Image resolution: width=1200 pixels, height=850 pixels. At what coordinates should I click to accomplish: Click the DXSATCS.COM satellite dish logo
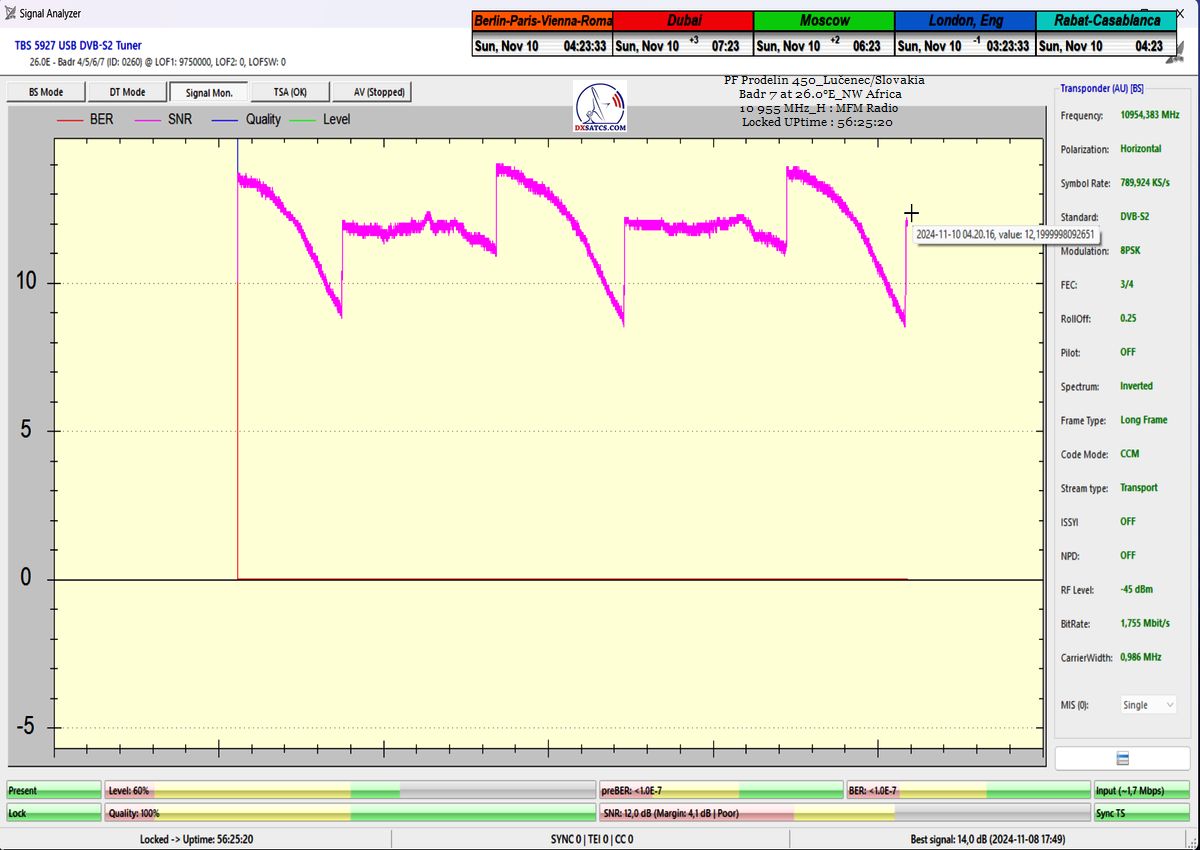point(600,107)
